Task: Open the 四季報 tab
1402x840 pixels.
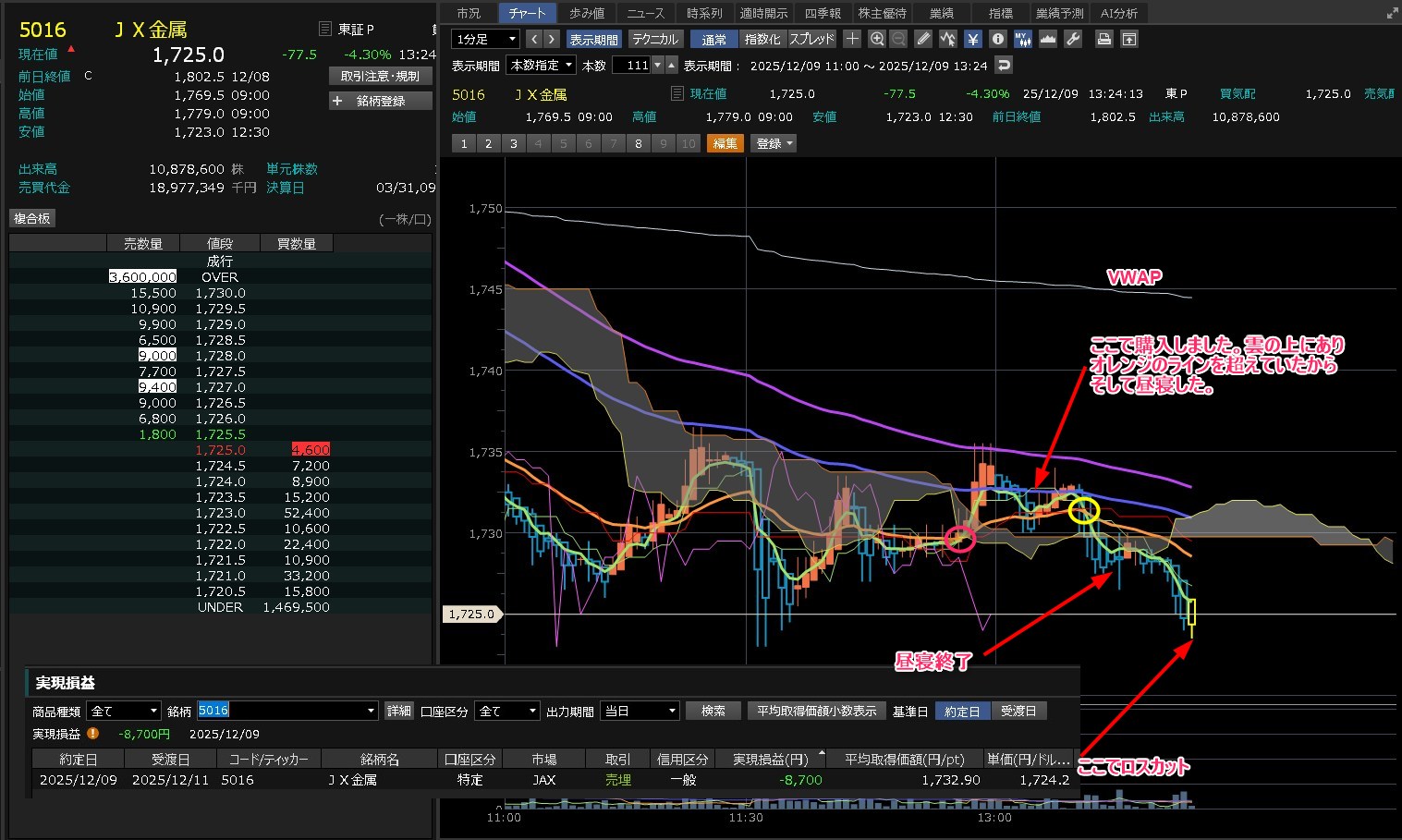Action: click(x=823, y=13)
